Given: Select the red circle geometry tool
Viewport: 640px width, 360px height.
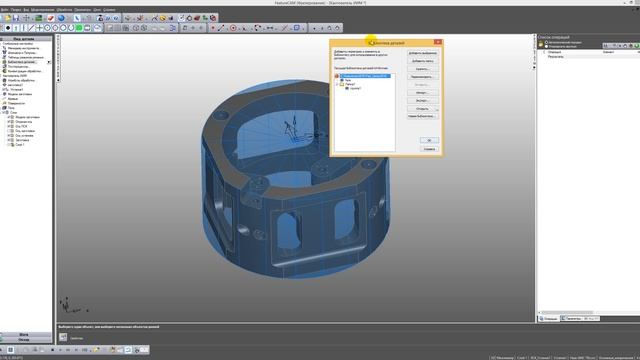Looking at the screenshot, I should pos(233,28).
